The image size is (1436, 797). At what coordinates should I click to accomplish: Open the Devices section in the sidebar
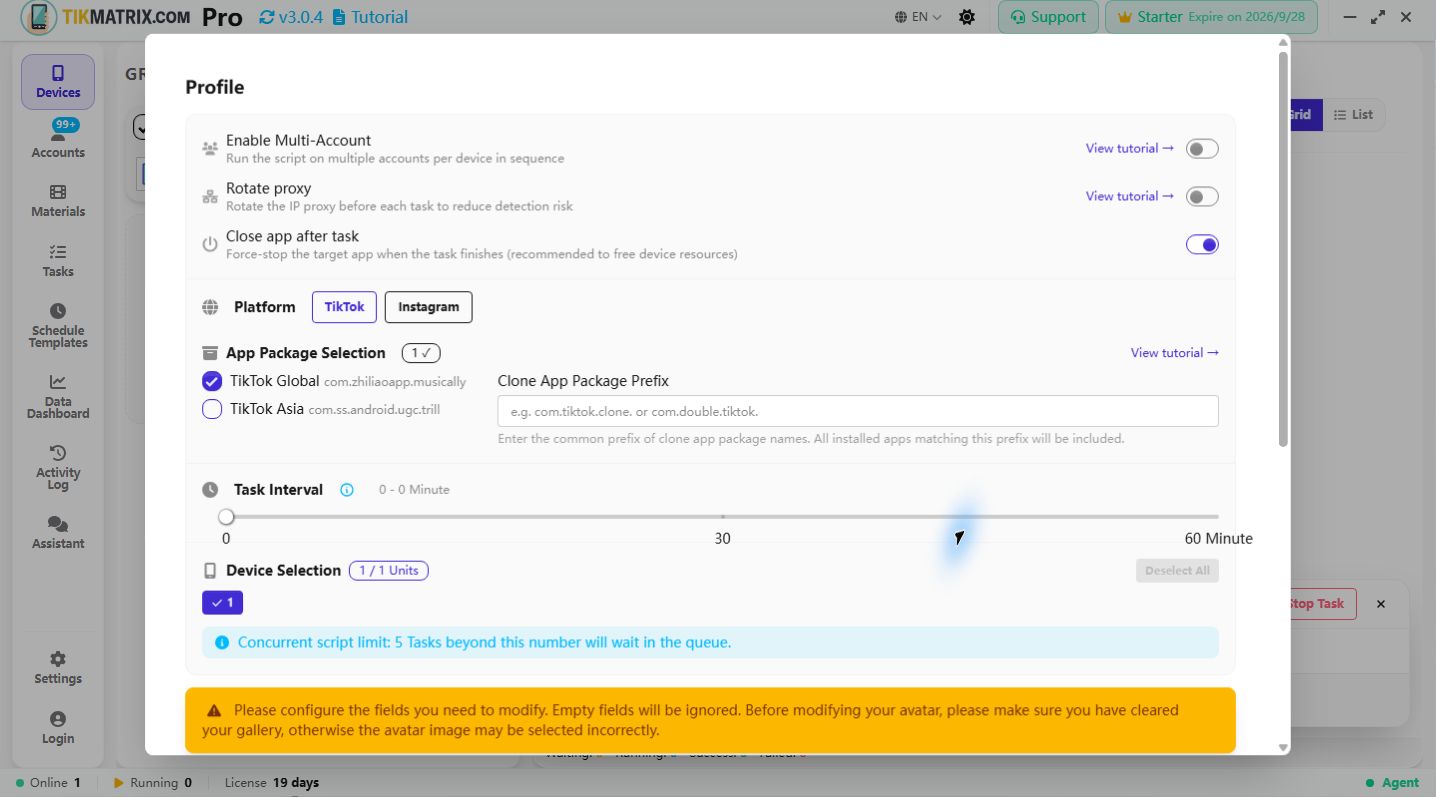pos(58,82)
